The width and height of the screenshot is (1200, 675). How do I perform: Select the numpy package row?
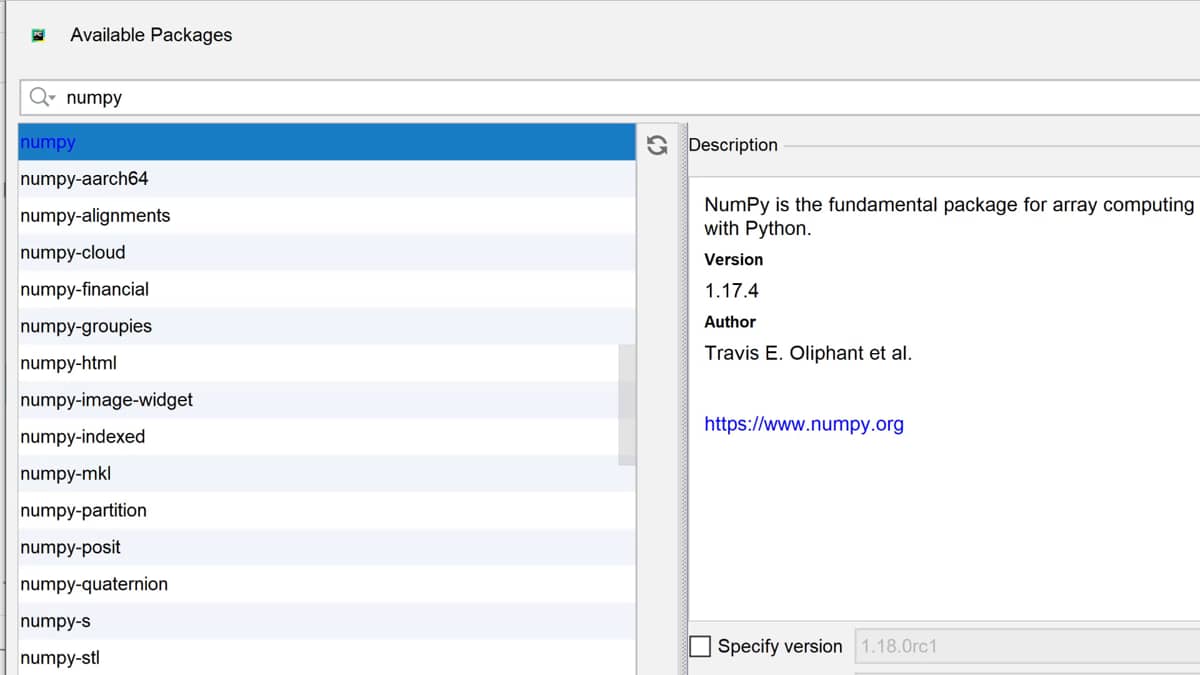[x=327, y=142]
